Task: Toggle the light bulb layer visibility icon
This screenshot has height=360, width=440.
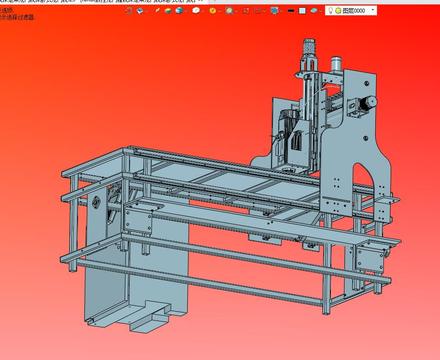Action: click(330, 11)
